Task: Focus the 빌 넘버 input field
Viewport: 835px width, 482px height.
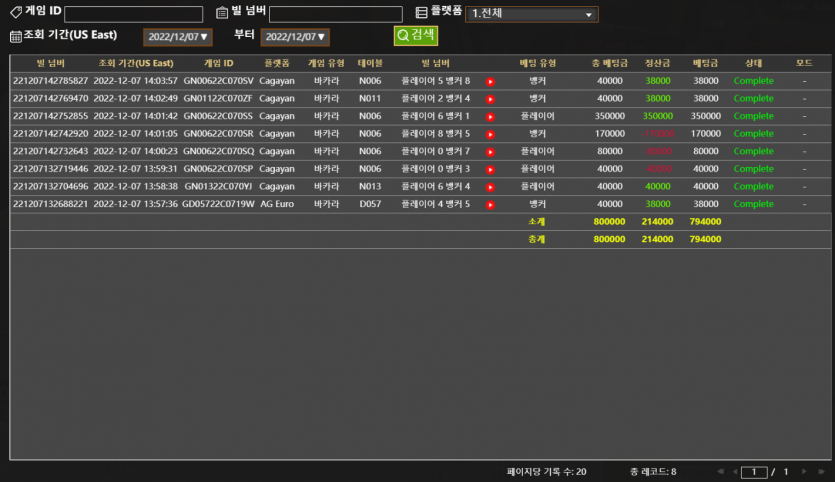Action: [x=335, y=14]
